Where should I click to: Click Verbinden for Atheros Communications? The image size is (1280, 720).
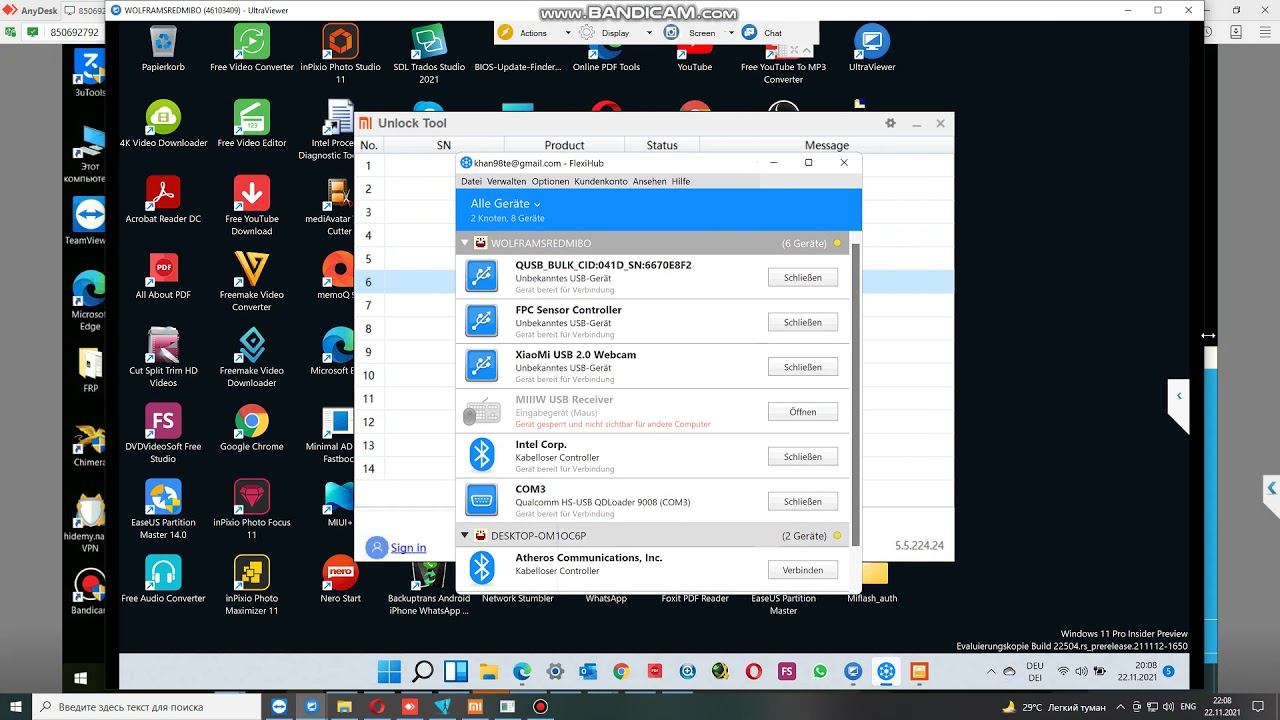click(x=803, y=570)
